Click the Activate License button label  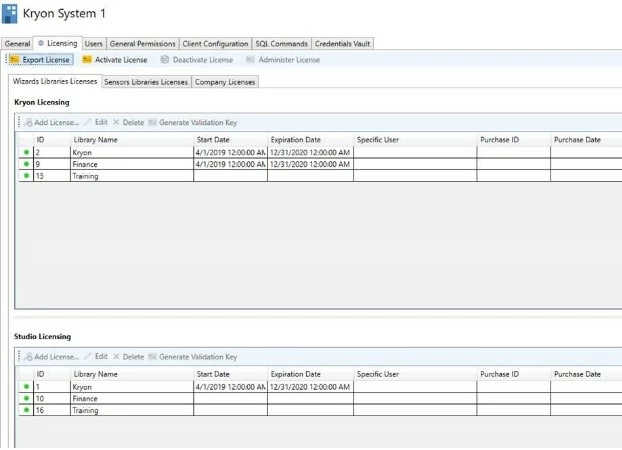point(121,60)
